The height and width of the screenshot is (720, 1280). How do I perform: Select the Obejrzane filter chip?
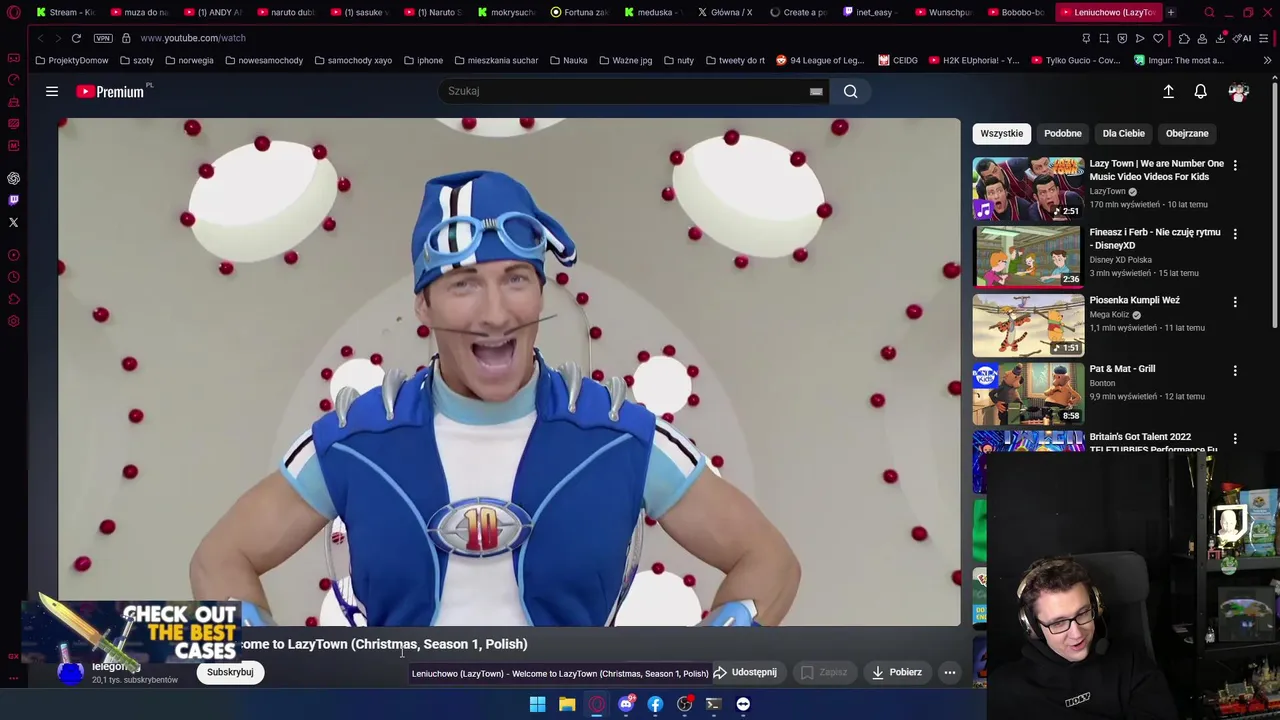click(1187, 133)
